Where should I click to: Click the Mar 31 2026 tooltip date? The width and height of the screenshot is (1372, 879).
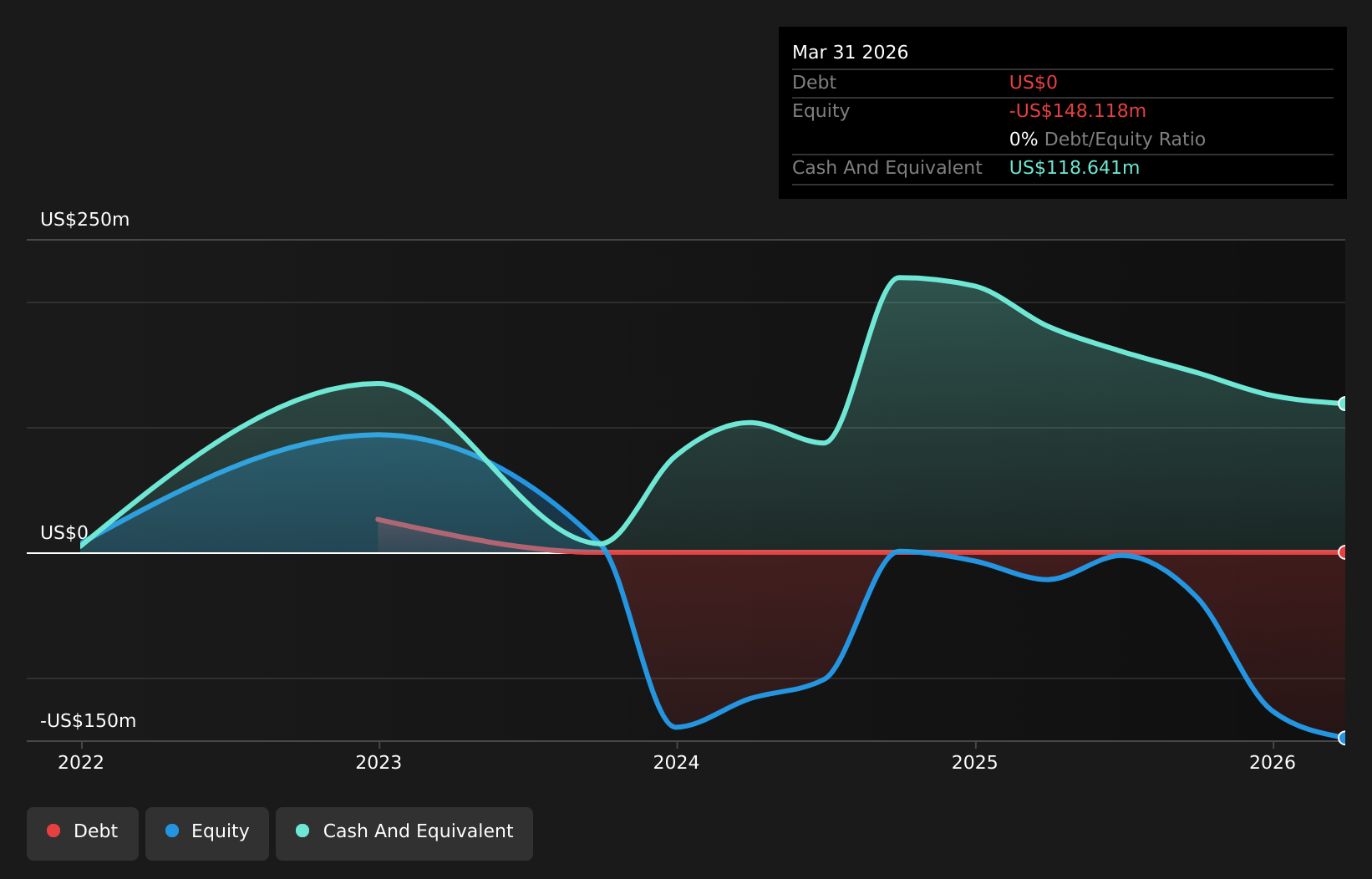tap(851, 53)
